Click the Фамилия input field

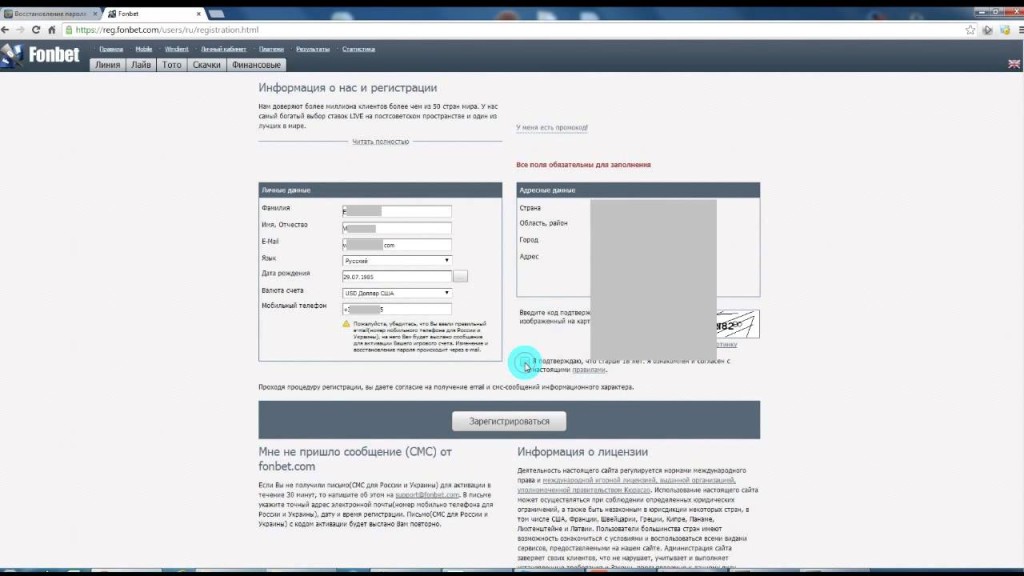pyautogui.click(x=396, y=211)
